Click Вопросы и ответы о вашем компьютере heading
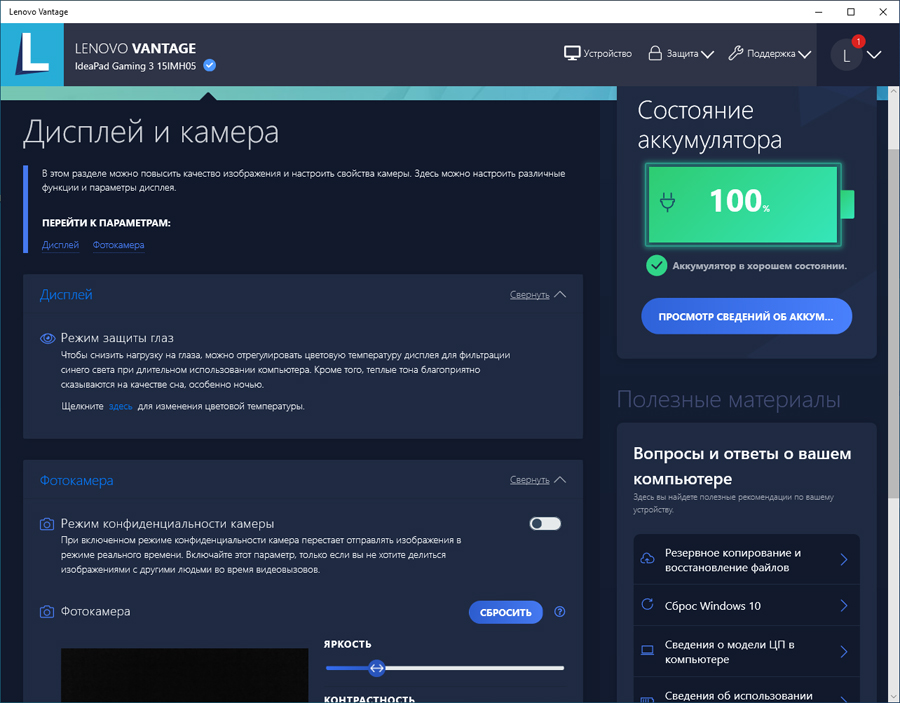 (742, 466)
